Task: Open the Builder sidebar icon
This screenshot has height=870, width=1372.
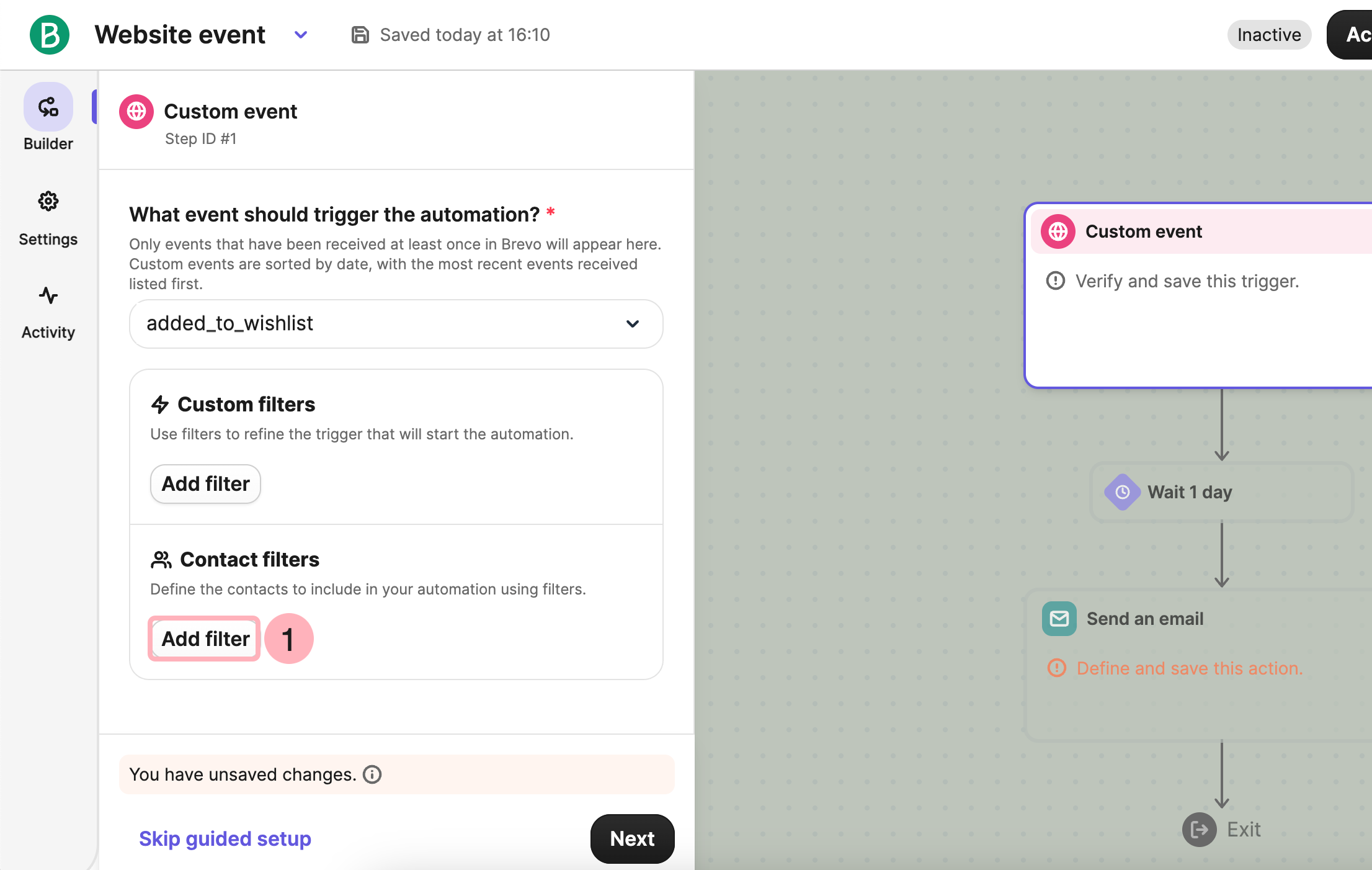Action: [48, 107]
